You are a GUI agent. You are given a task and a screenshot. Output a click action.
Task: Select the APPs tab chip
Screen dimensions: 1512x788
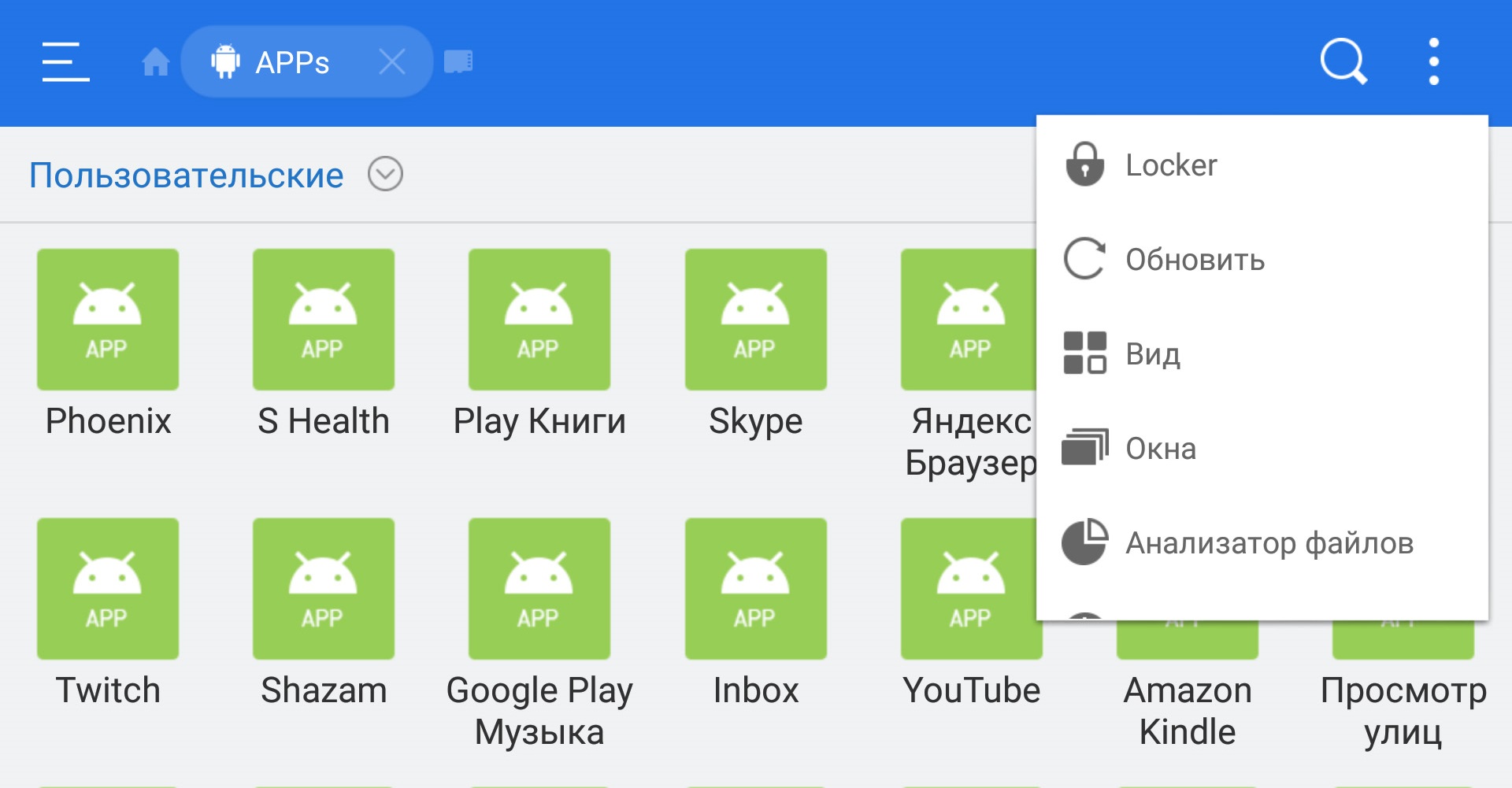(306, 61)
